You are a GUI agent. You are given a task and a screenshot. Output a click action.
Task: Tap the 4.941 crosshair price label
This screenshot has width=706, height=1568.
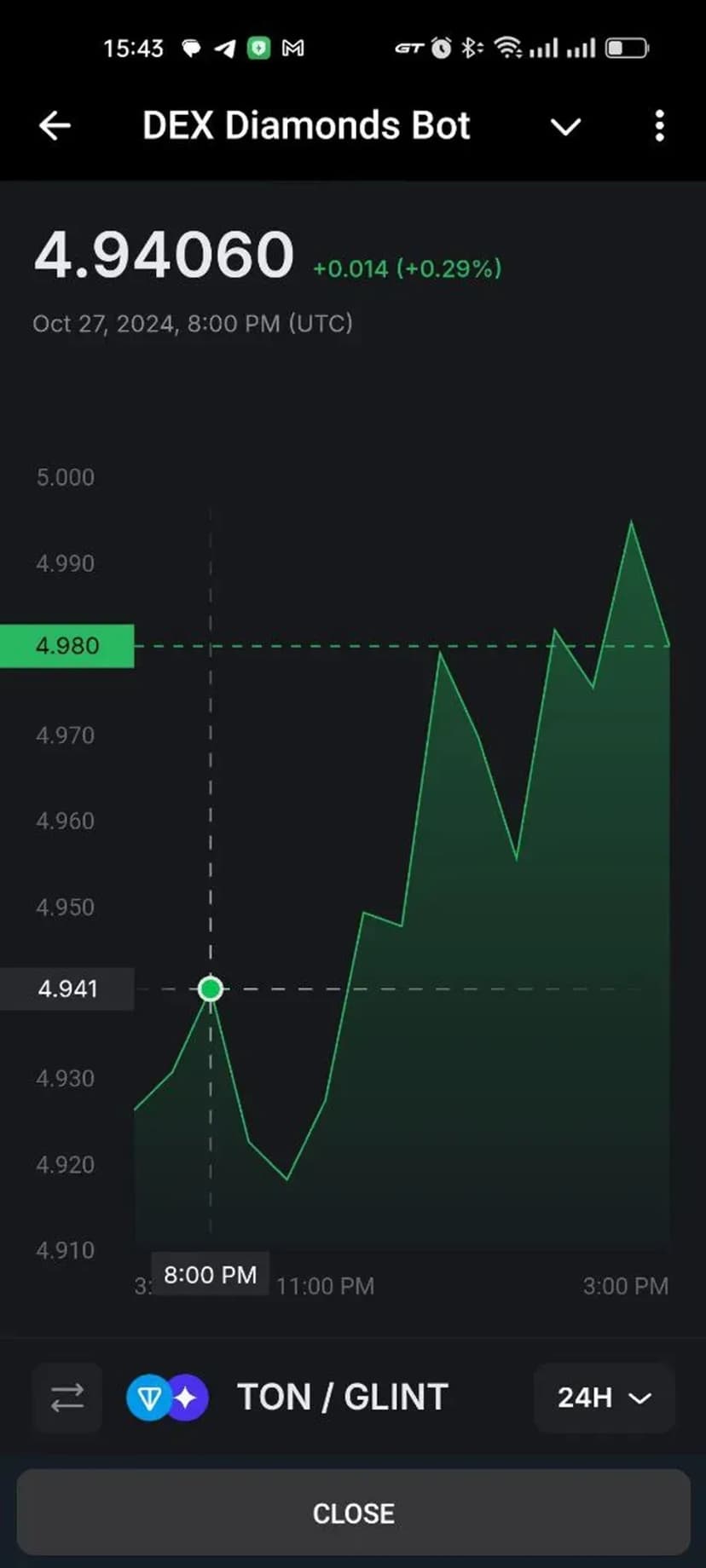[x=67, y=989]
